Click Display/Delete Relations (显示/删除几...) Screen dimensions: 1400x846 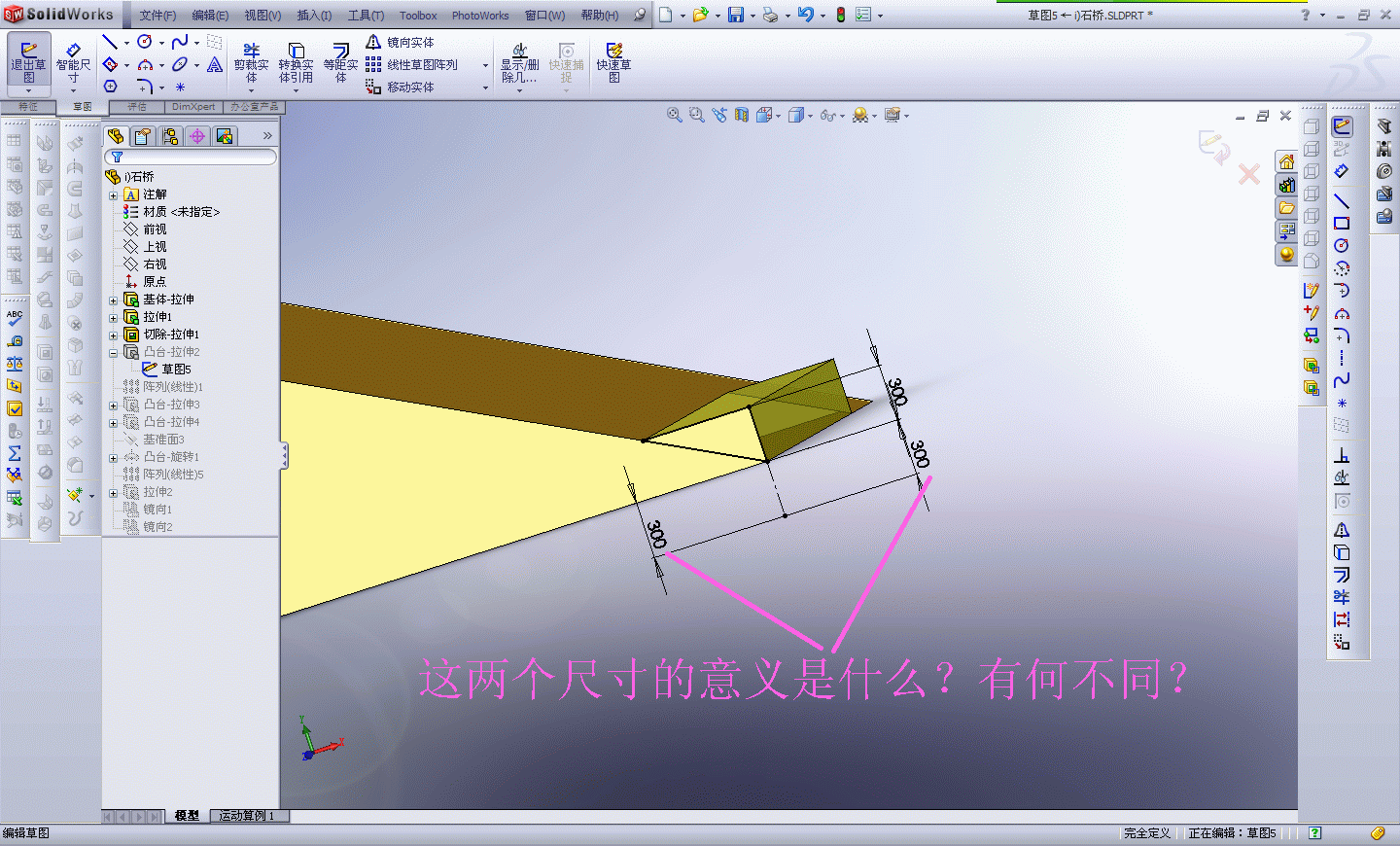click(x=519, y=63)
